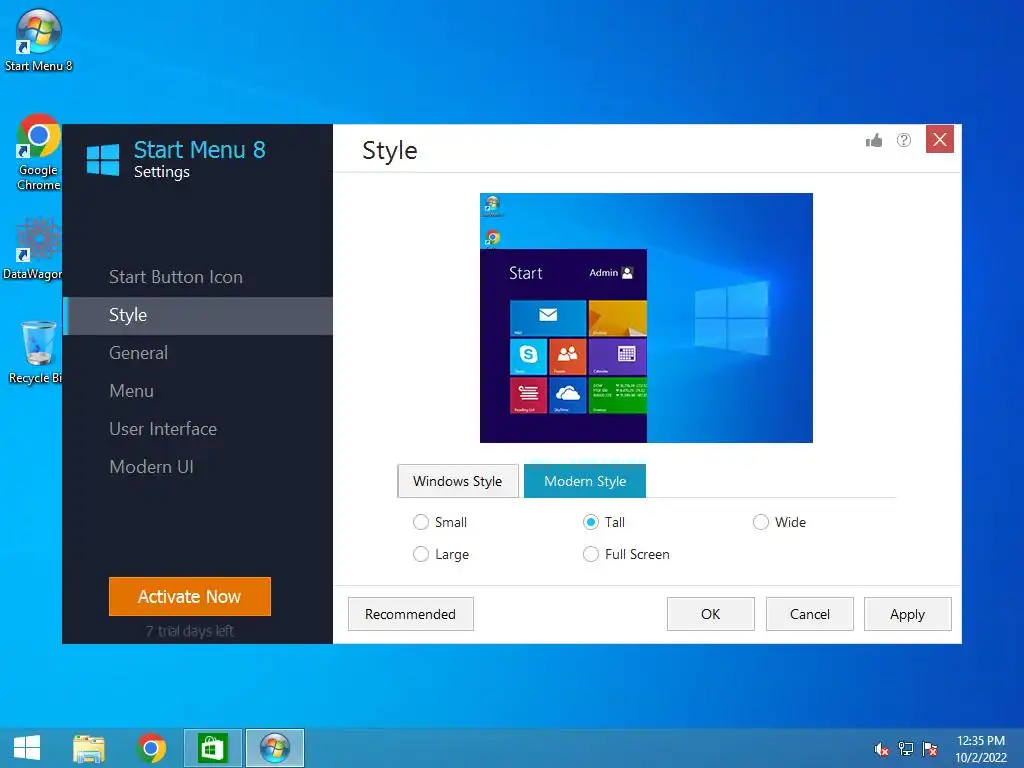Open the General settings section
The image size is (1024, 768).
(138, 353)
